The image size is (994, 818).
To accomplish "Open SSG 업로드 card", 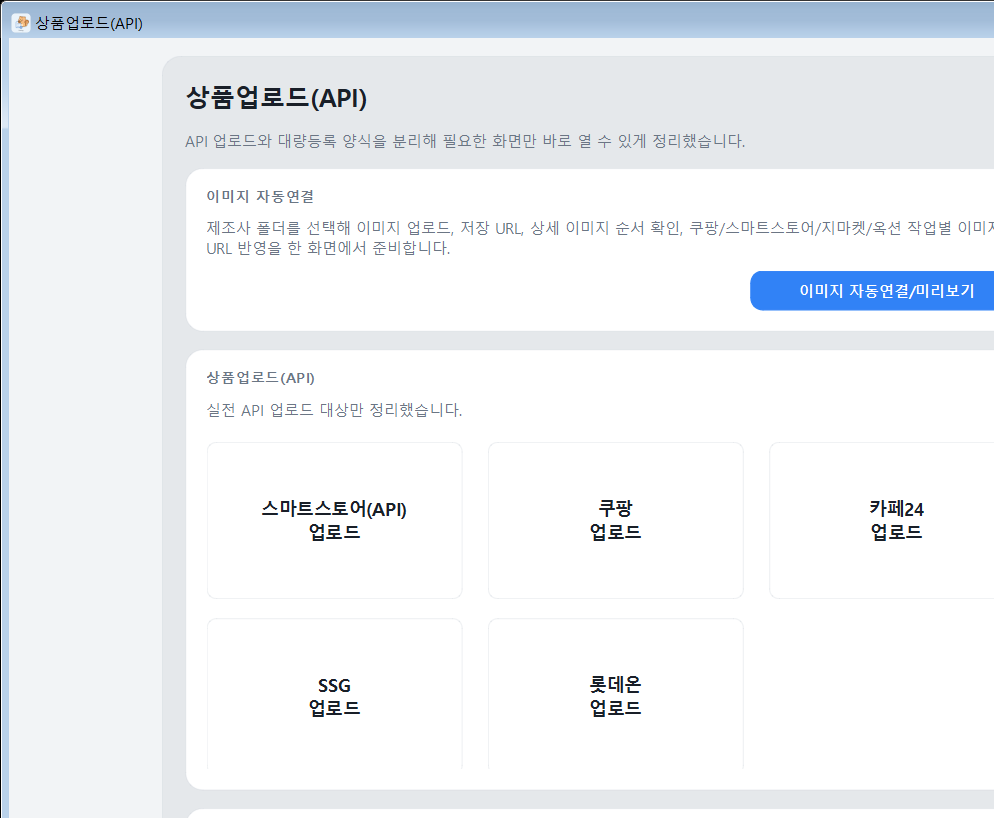I will [x=335, y=694].
